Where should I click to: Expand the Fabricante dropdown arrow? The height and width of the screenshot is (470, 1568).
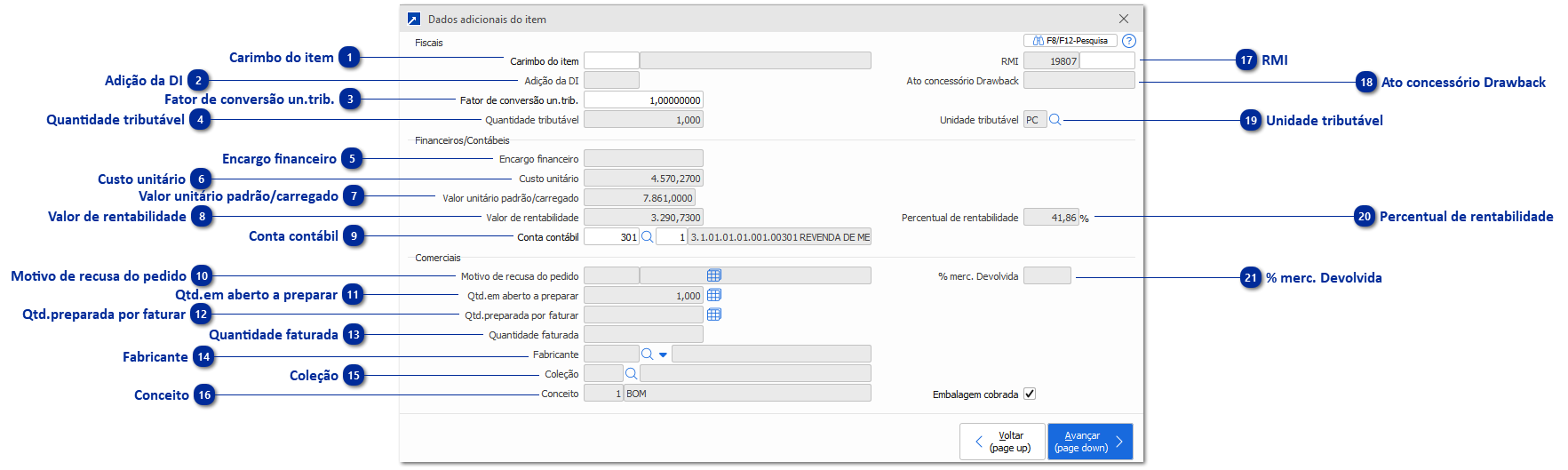click(663, 354)
